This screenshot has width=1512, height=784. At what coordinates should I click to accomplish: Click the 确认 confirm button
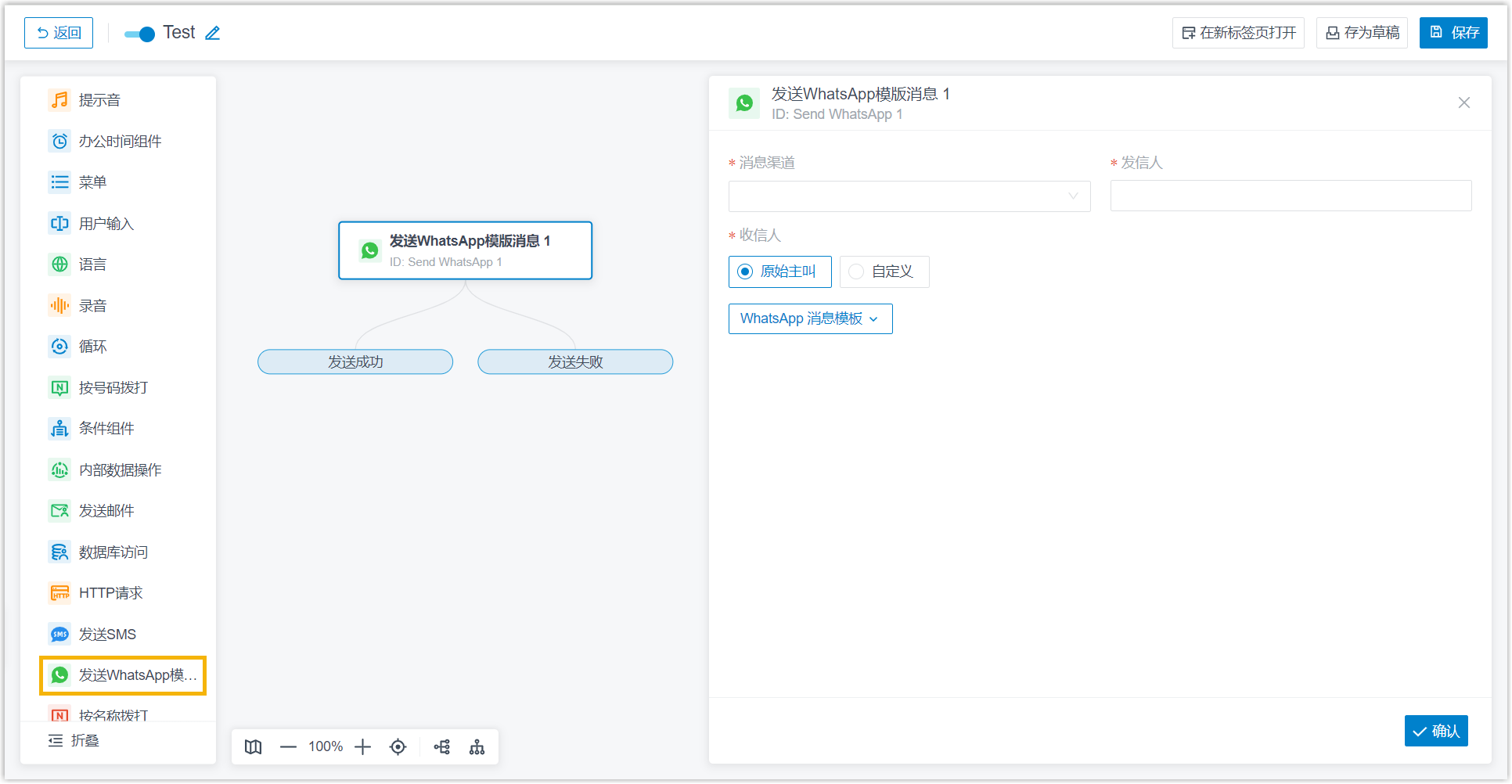coord(1436,731)
